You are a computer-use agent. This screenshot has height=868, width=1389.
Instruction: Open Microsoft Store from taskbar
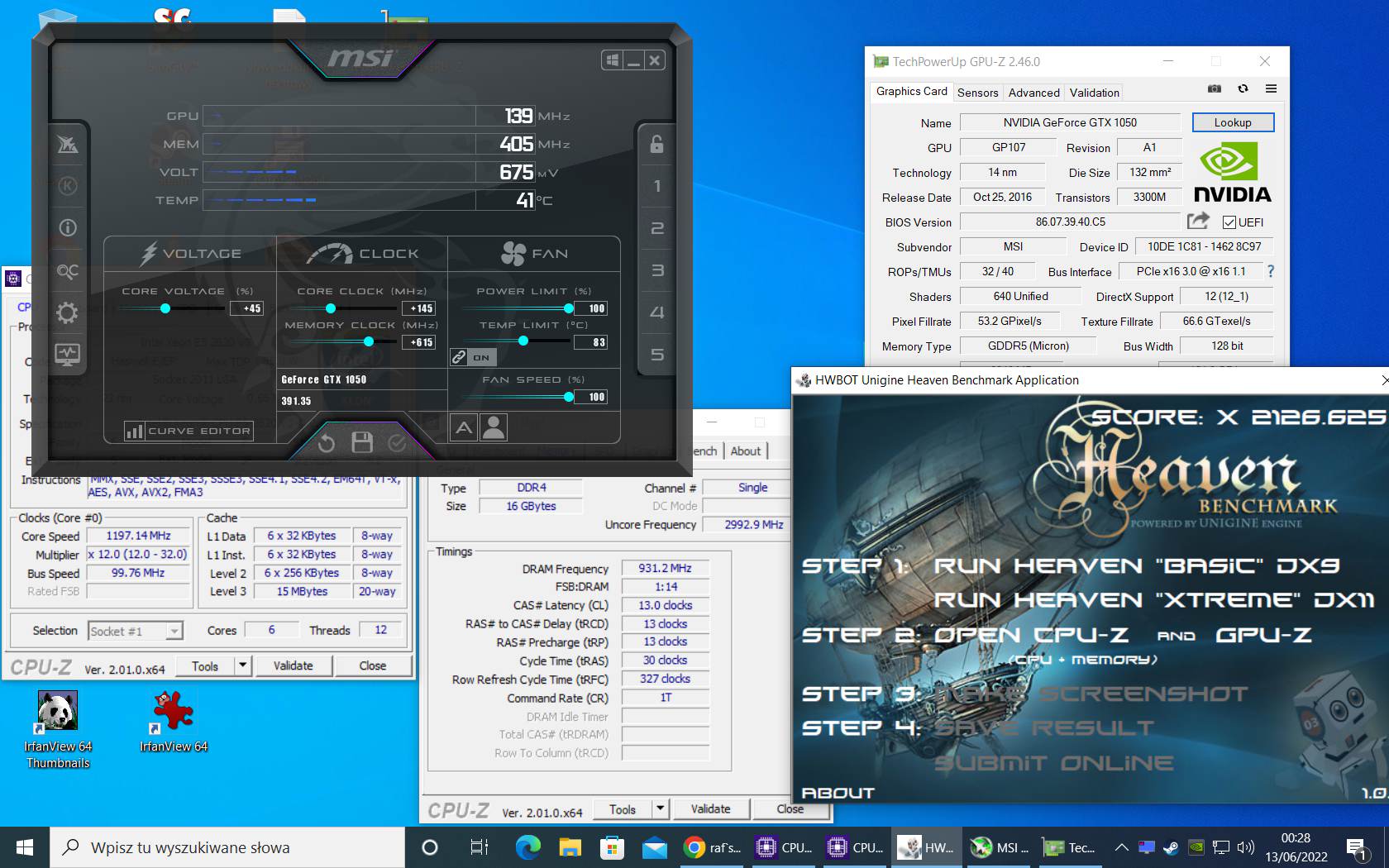[x=612, y=847]
